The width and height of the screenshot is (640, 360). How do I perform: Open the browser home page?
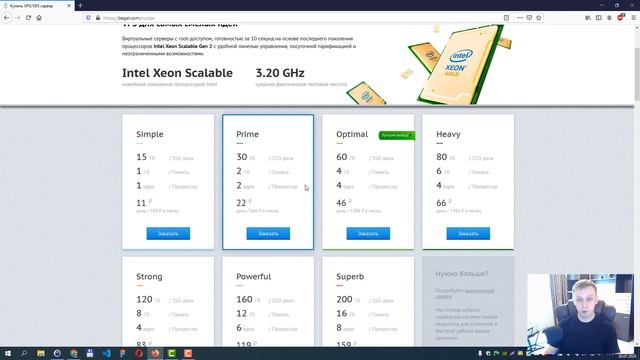tap(39, 18)
